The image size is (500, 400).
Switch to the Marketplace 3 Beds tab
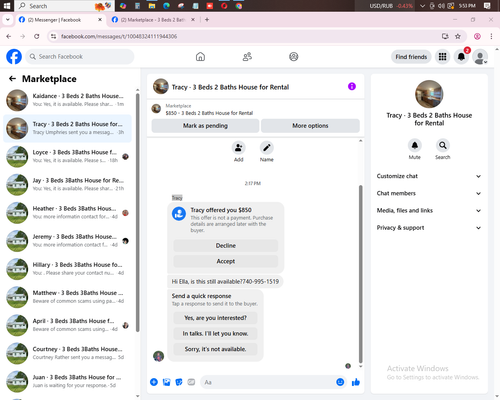[x=153, y=20]
